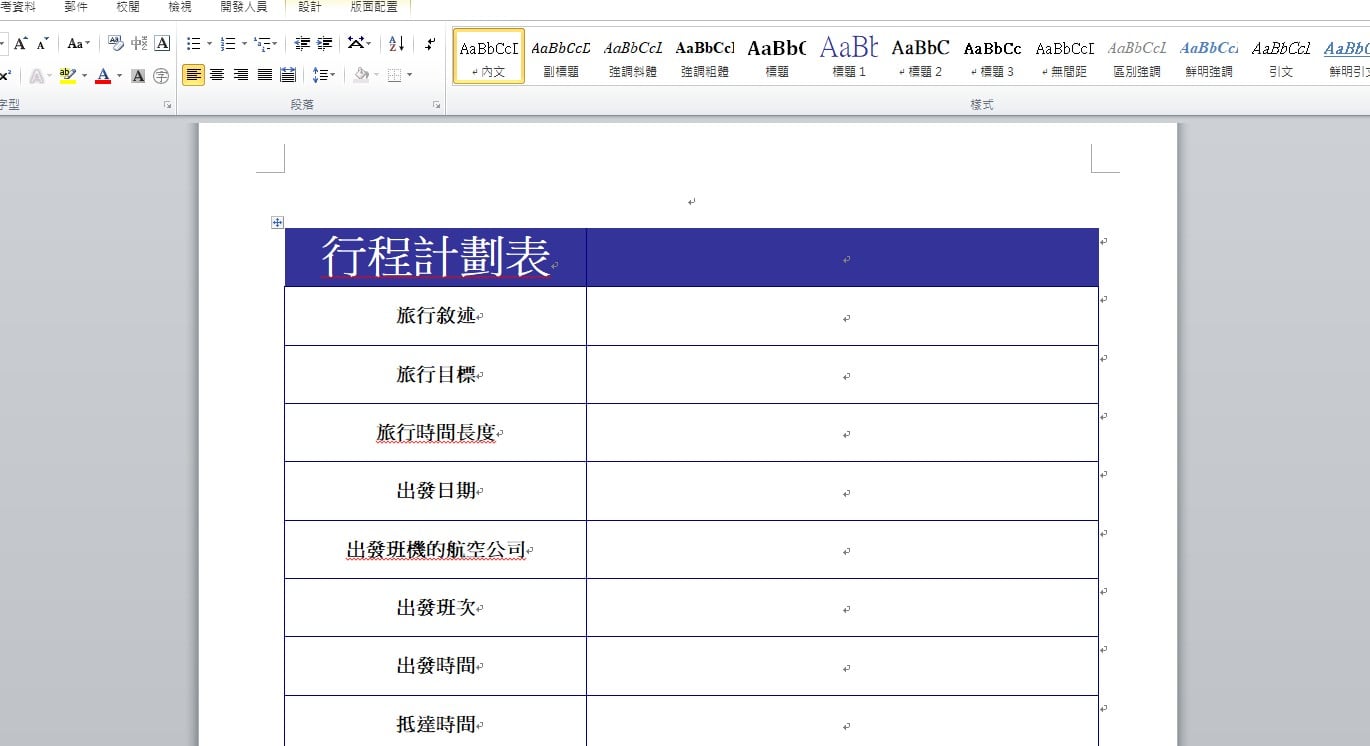
Task: Open the 開發人員 ribbon tab
Action: 243,7
